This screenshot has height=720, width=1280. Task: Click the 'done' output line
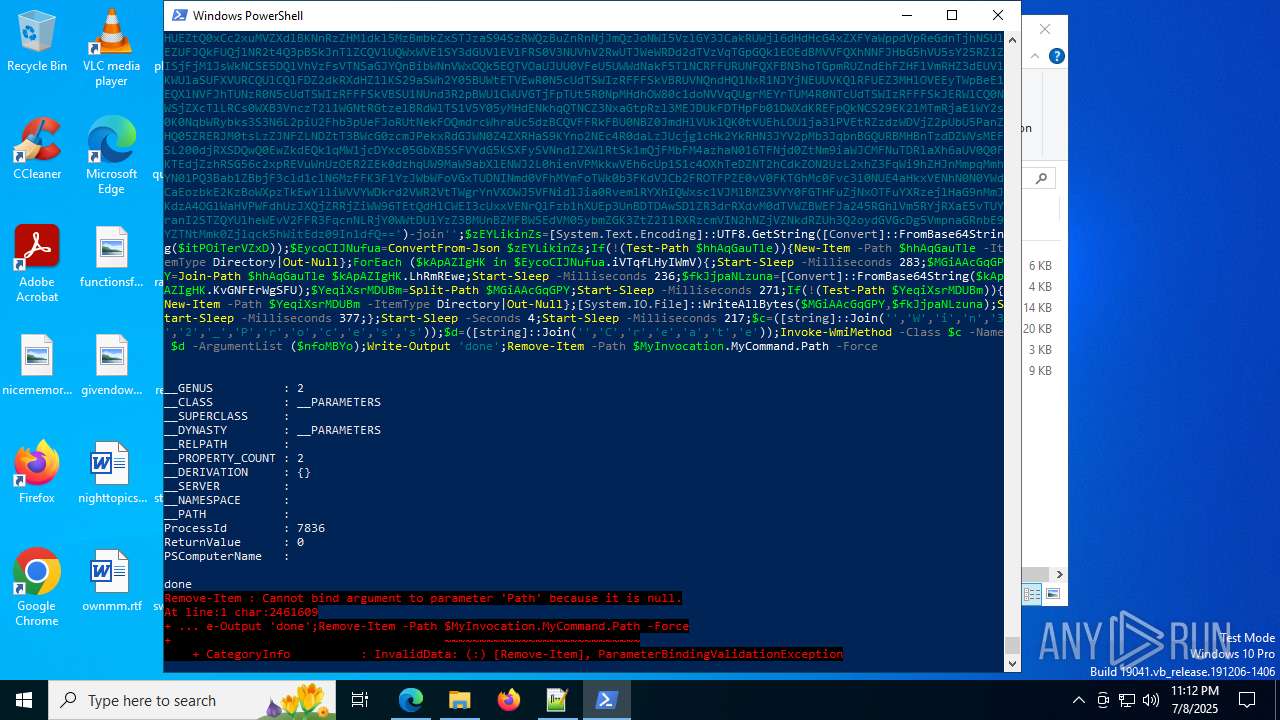(178, 584)
